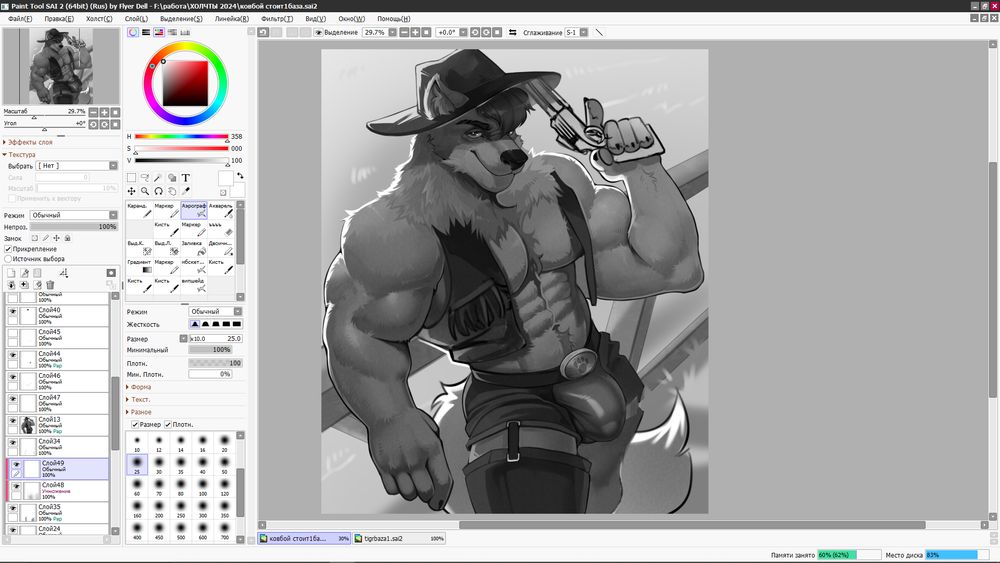
Task: Swap foreground and background colors
Action: coord(240,175)
